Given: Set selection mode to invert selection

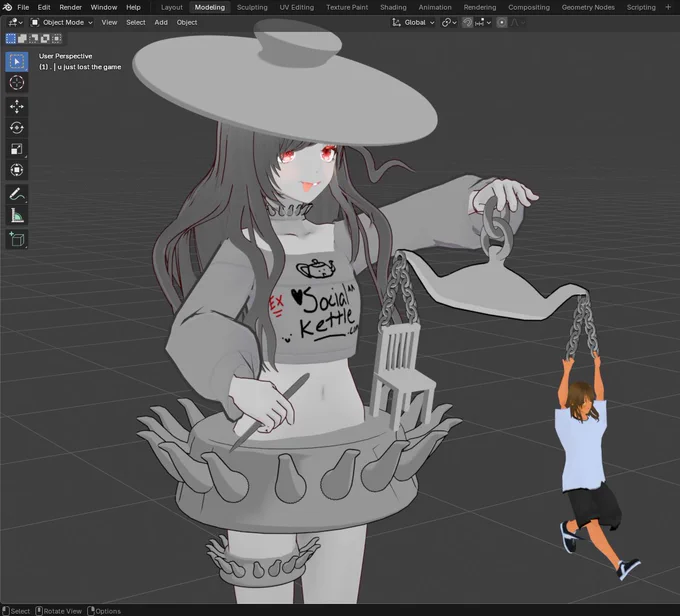Looking at the screenshot, I should [x=45, y=39].
